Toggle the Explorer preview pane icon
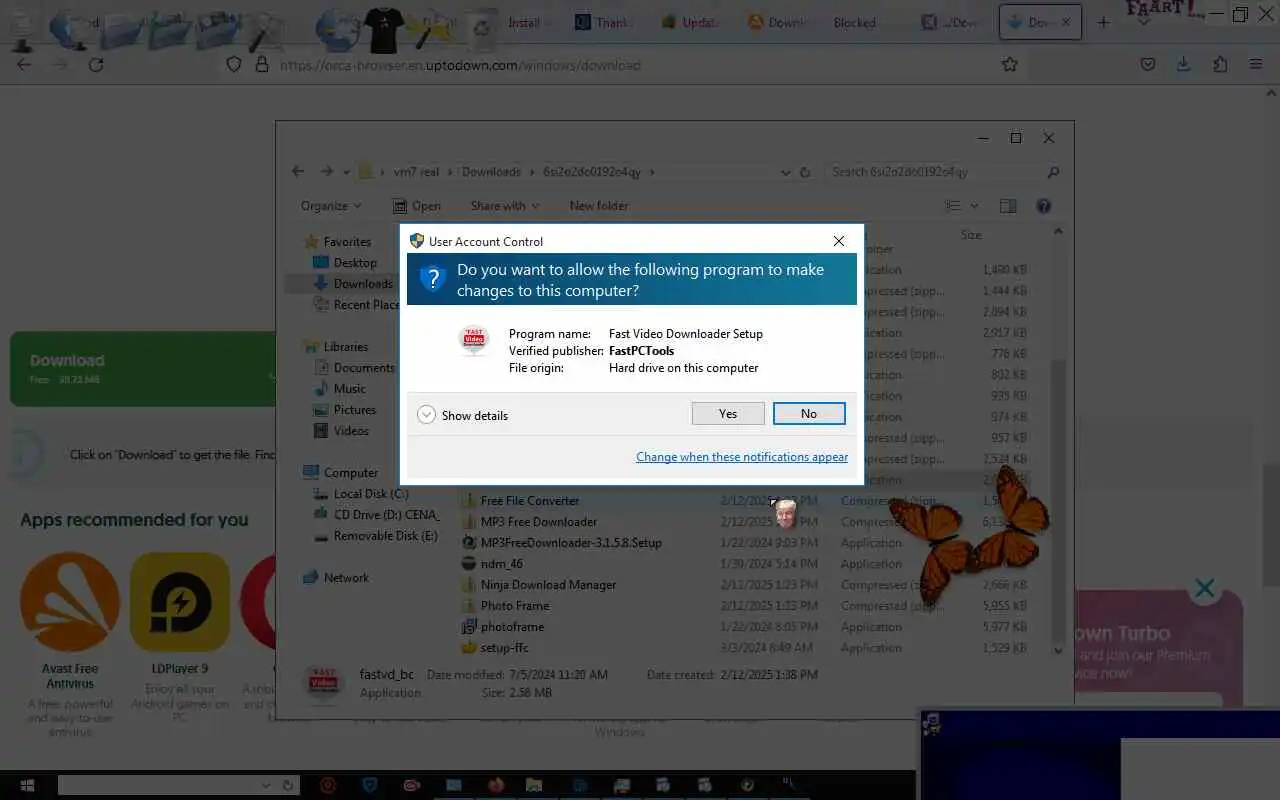1280x800 pixels. pyautogui.click(x=1008, y=206)
